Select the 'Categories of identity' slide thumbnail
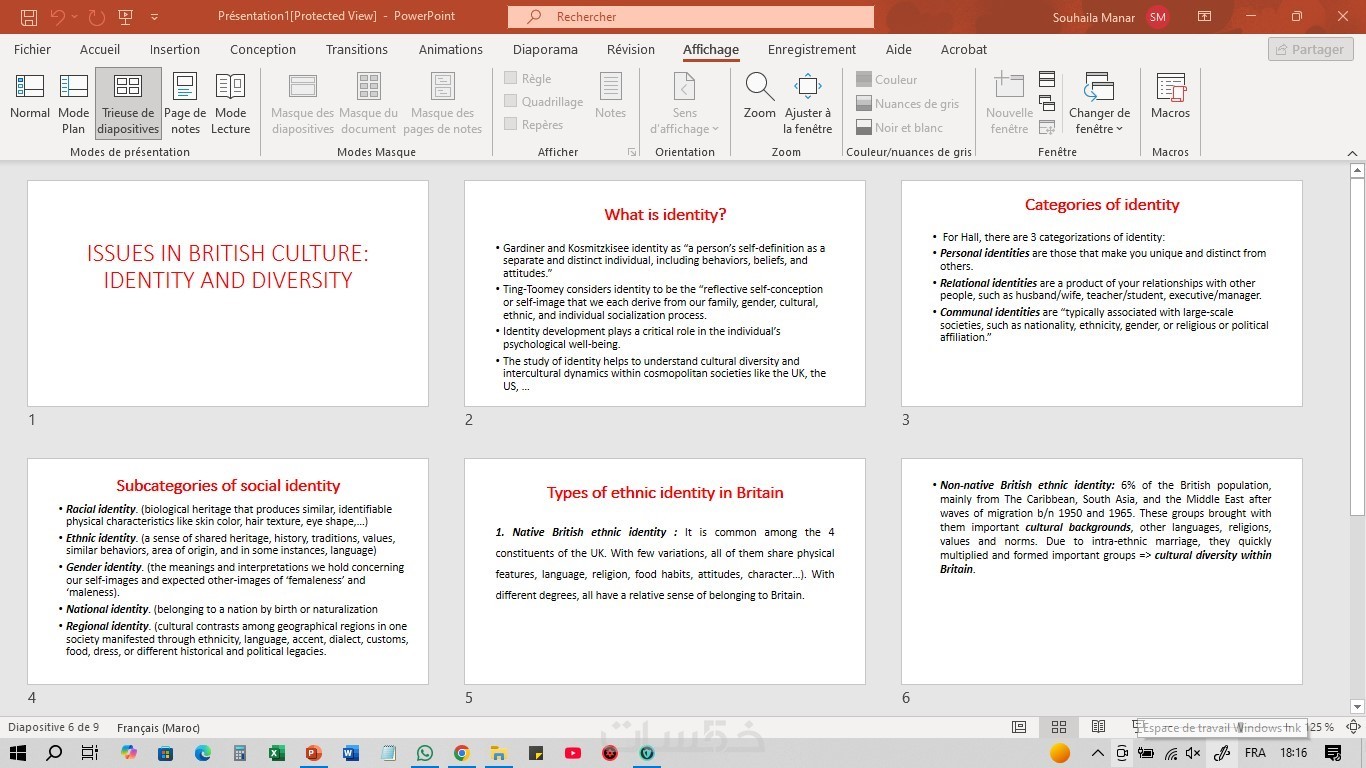1366x768 pixels. 1101,293
